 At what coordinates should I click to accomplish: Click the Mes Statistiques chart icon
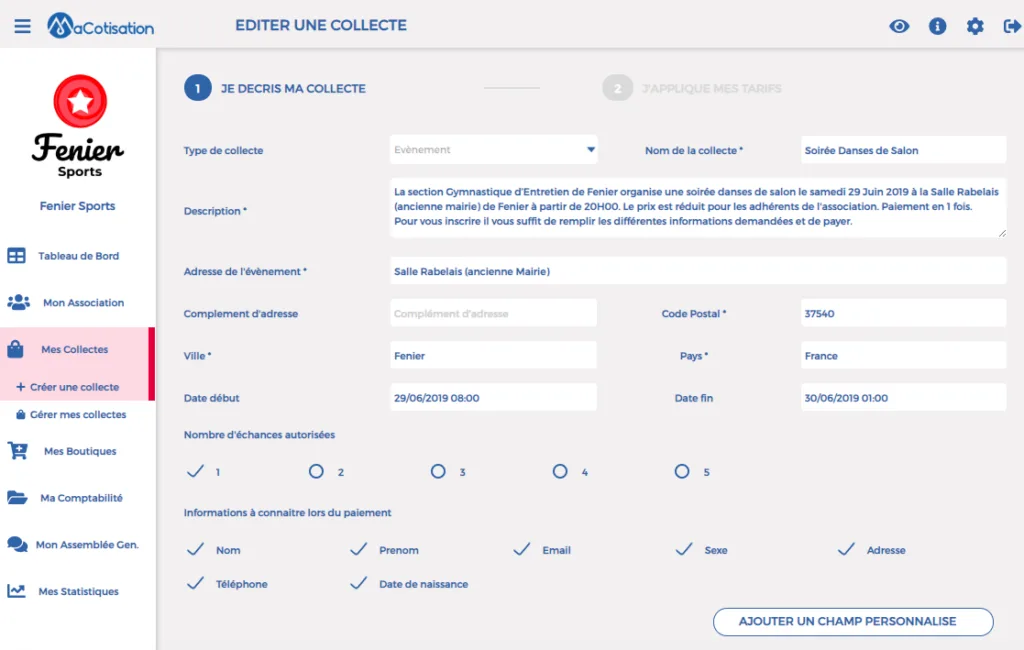tap(16, 591)
